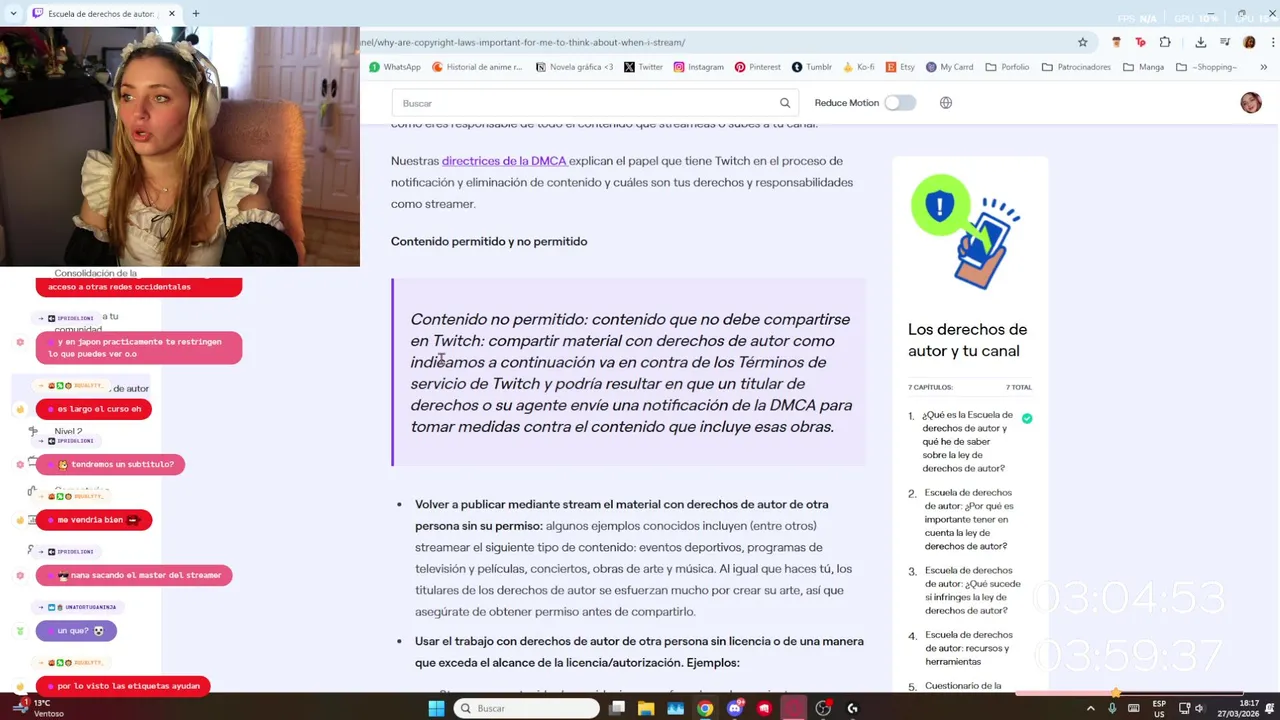The height and width of the screenshot is (720, 1280).
Task: Click the shield and phone illustration
Action: (966, 232)
